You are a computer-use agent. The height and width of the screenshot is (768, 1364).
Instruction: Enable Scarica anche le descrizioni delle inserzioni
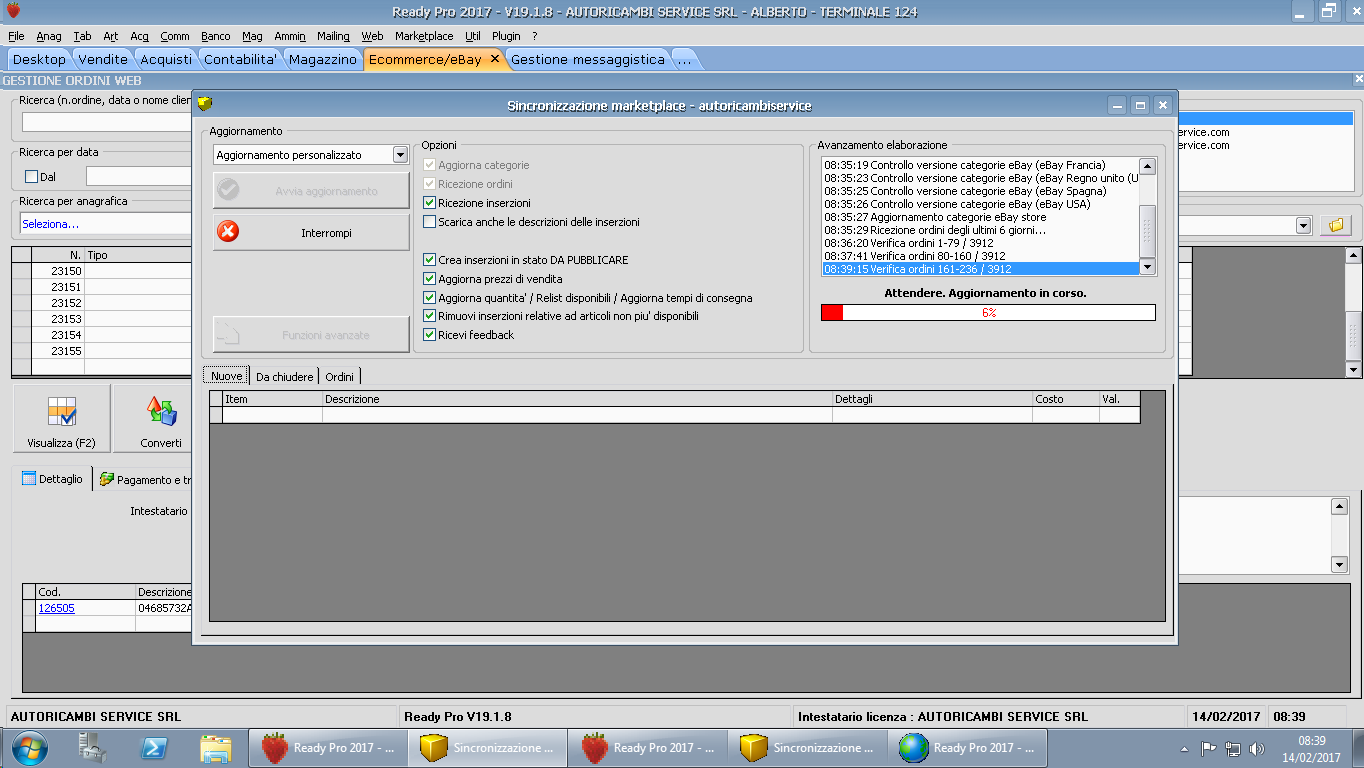430,222
